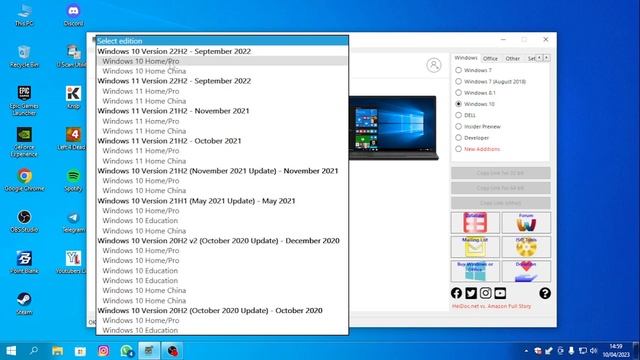
Task: Select the Spotify desktop icon
Action: pyautogui.click(x=73, y=180)
